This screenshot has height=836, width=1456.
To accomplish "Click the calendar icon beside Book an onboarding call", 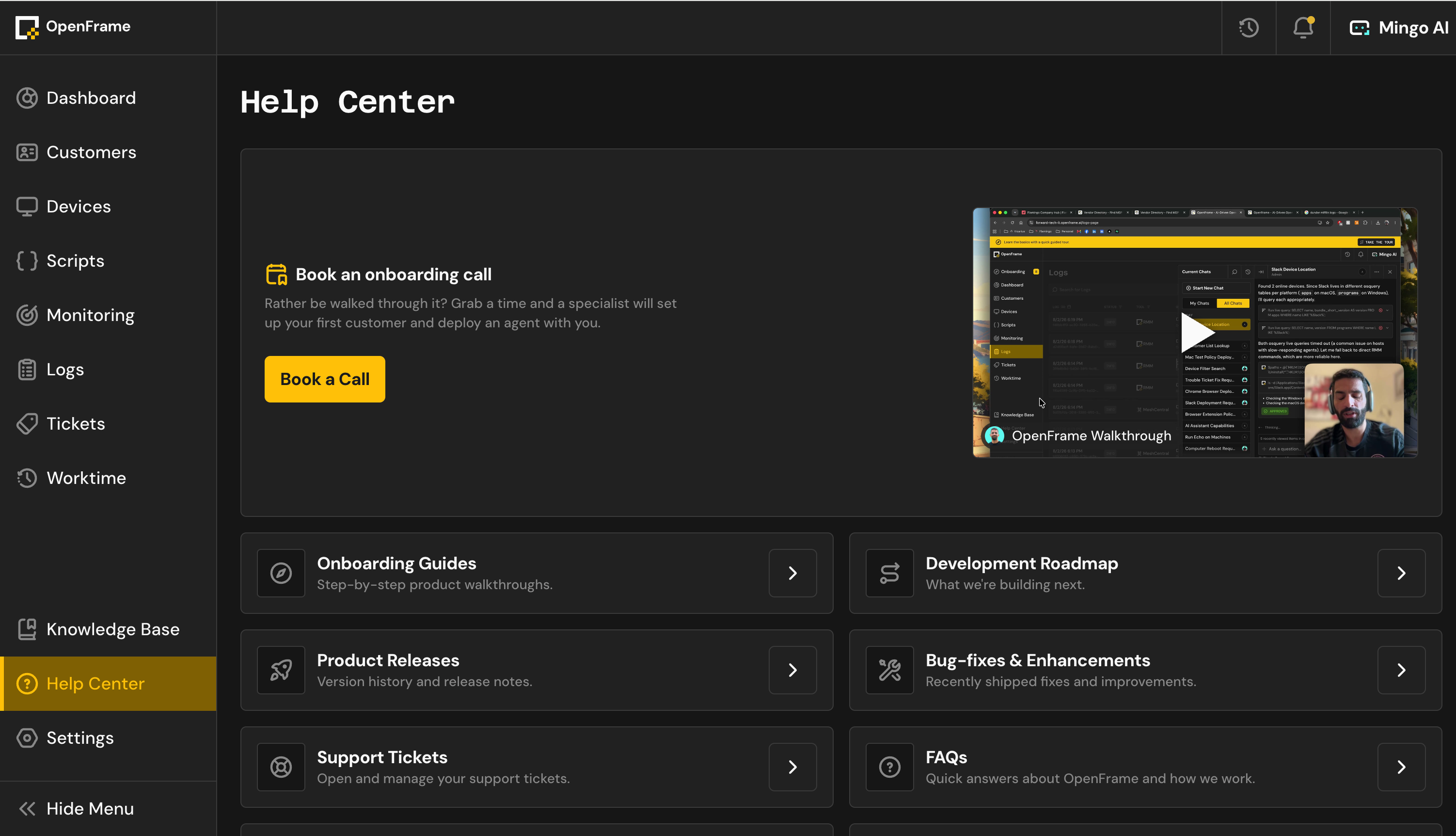I will [x=276, y=274].
